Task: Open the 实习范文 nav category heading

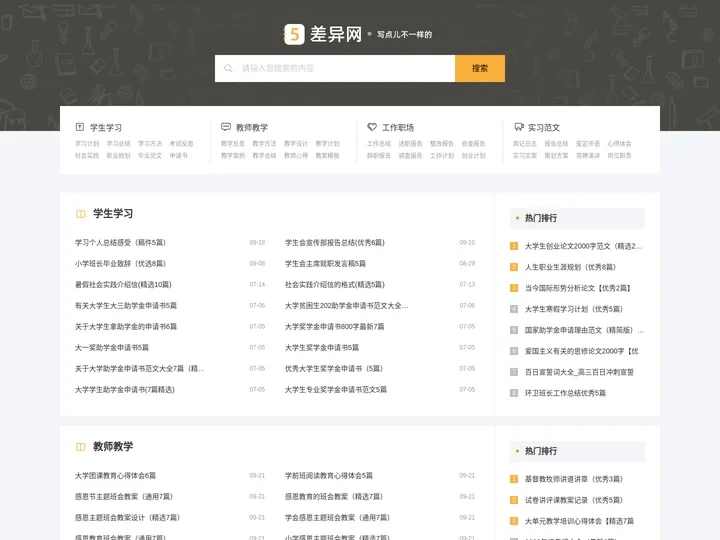Action: [544, 128]
